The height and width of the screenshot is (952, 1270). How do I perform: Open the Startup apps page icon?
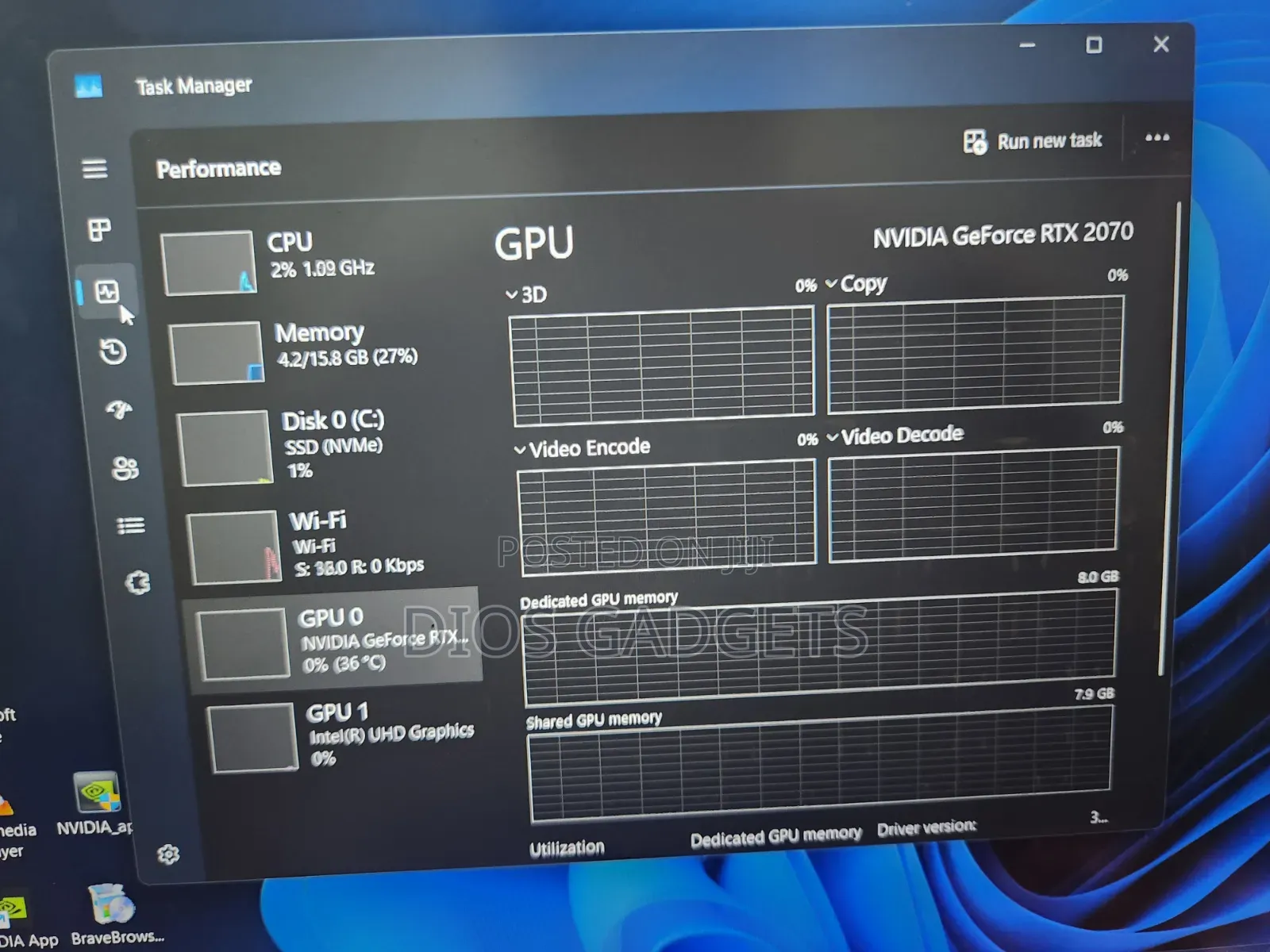tap(119, 410)
